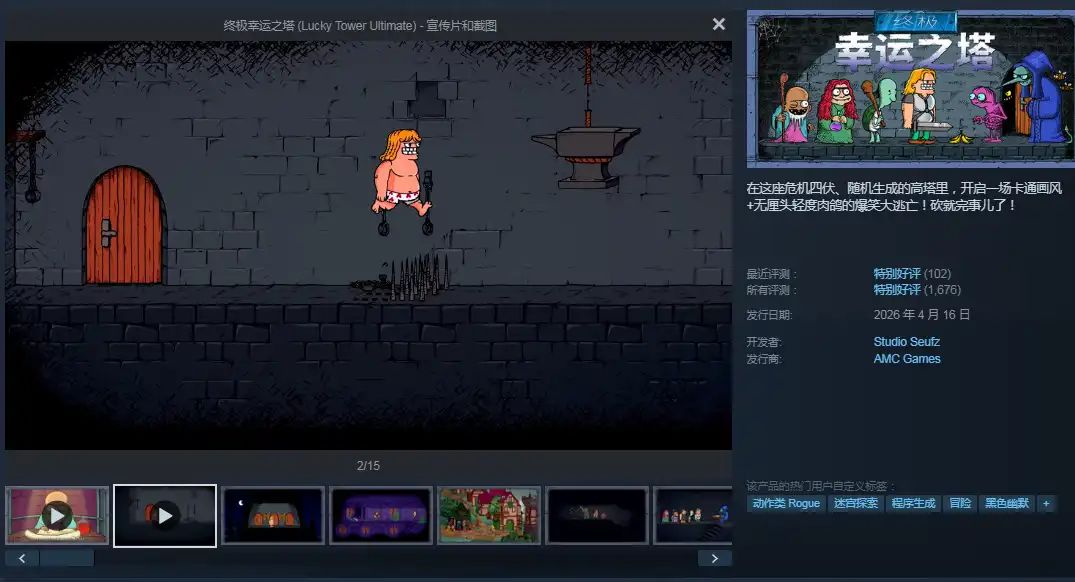Image resolution: width=1075 pixels, height=582 pixels.
Task: Click the thumbnail strip scrollbar handle
Action: tap(67, 558)
